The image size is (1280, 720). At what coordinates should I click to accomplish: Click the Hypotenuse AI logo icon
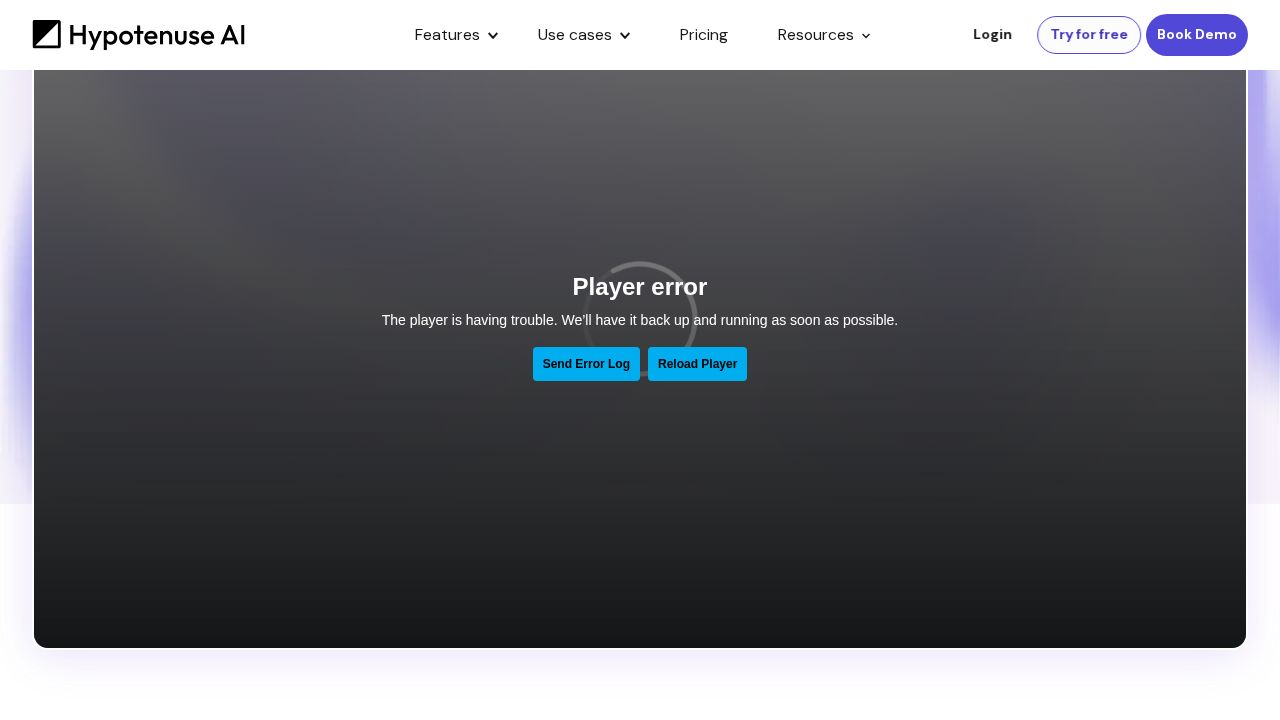pyautogui.click(x=47, y=35)
